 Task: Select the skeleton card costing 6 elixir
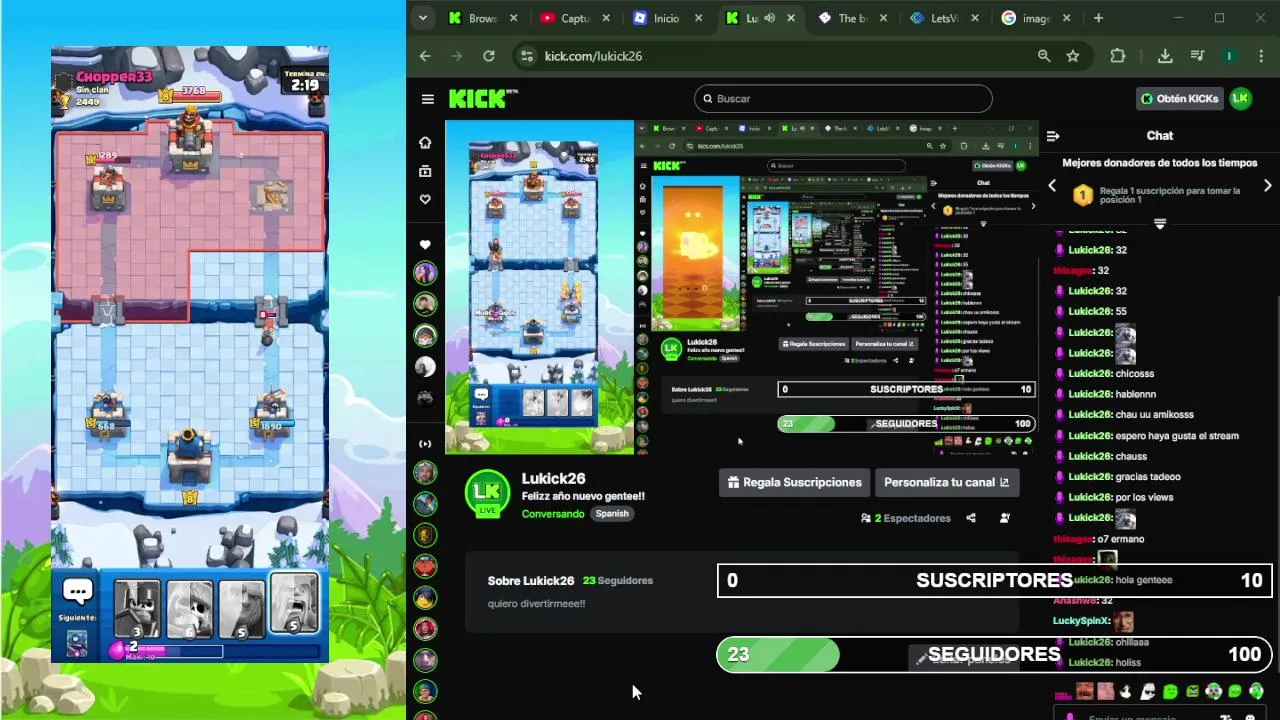click(x=189, y=609)
